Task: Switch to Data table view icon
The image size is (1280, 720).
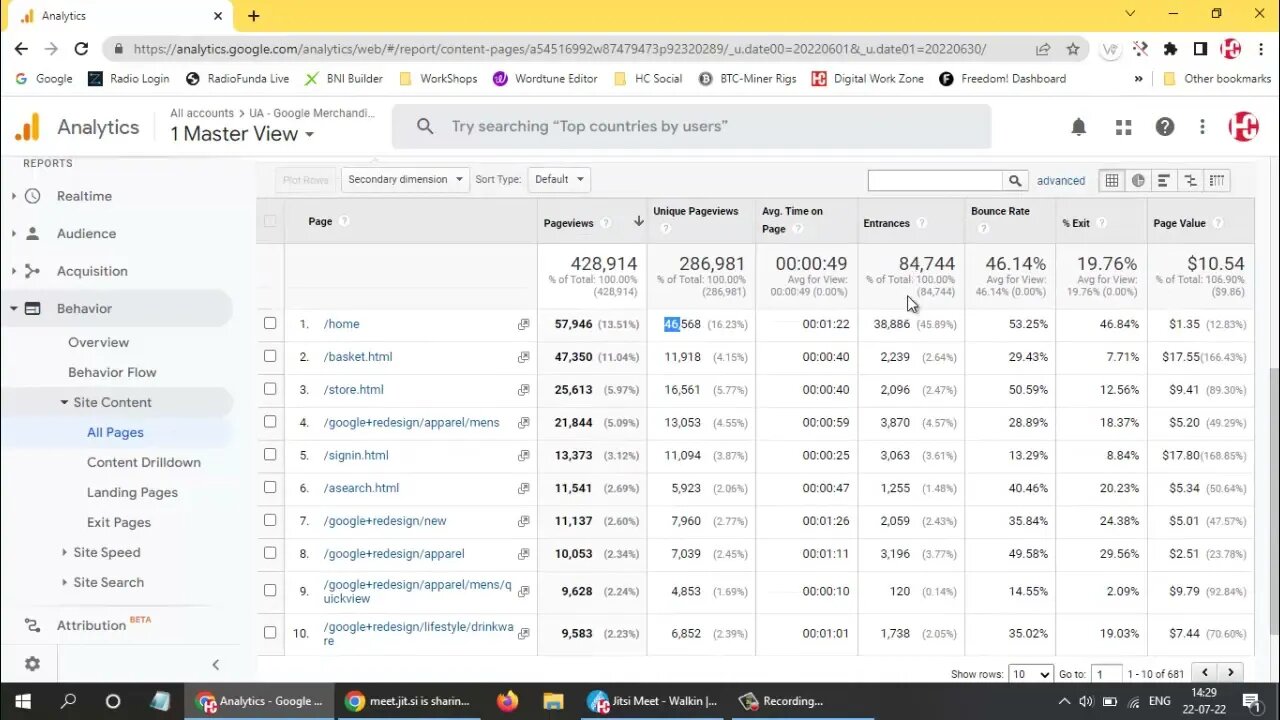Action: tap(1112, 181)
